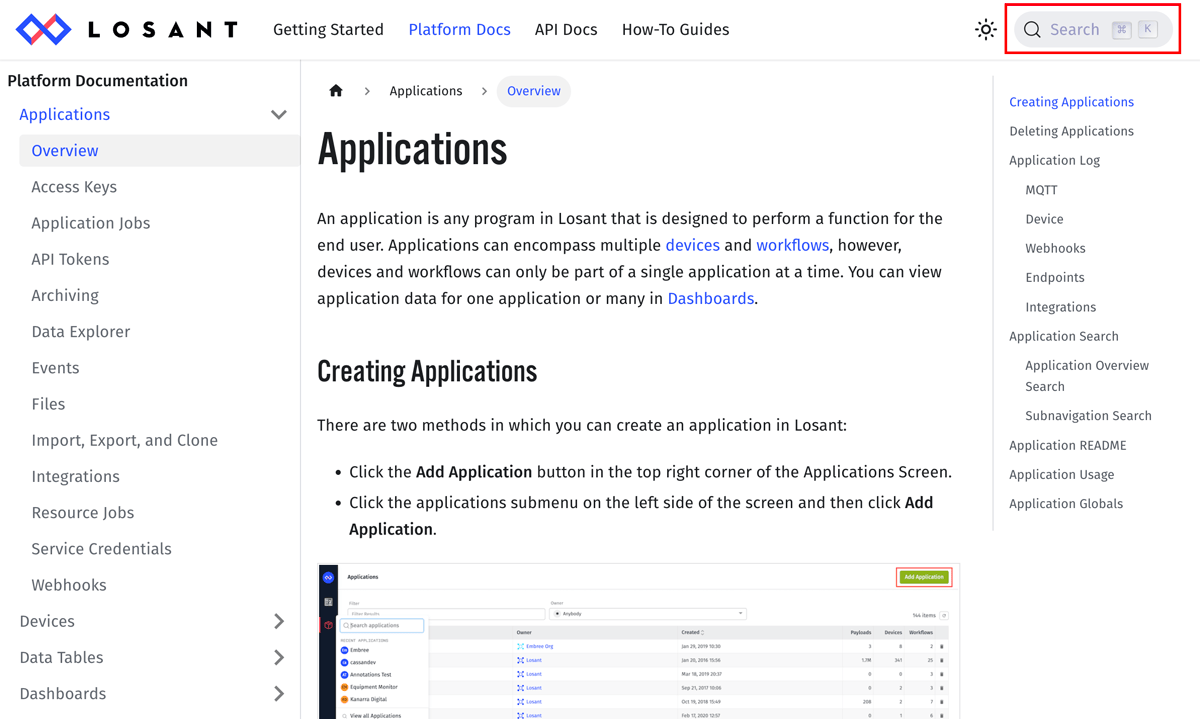Click the Losant logo icon

(x=42, y=29)
